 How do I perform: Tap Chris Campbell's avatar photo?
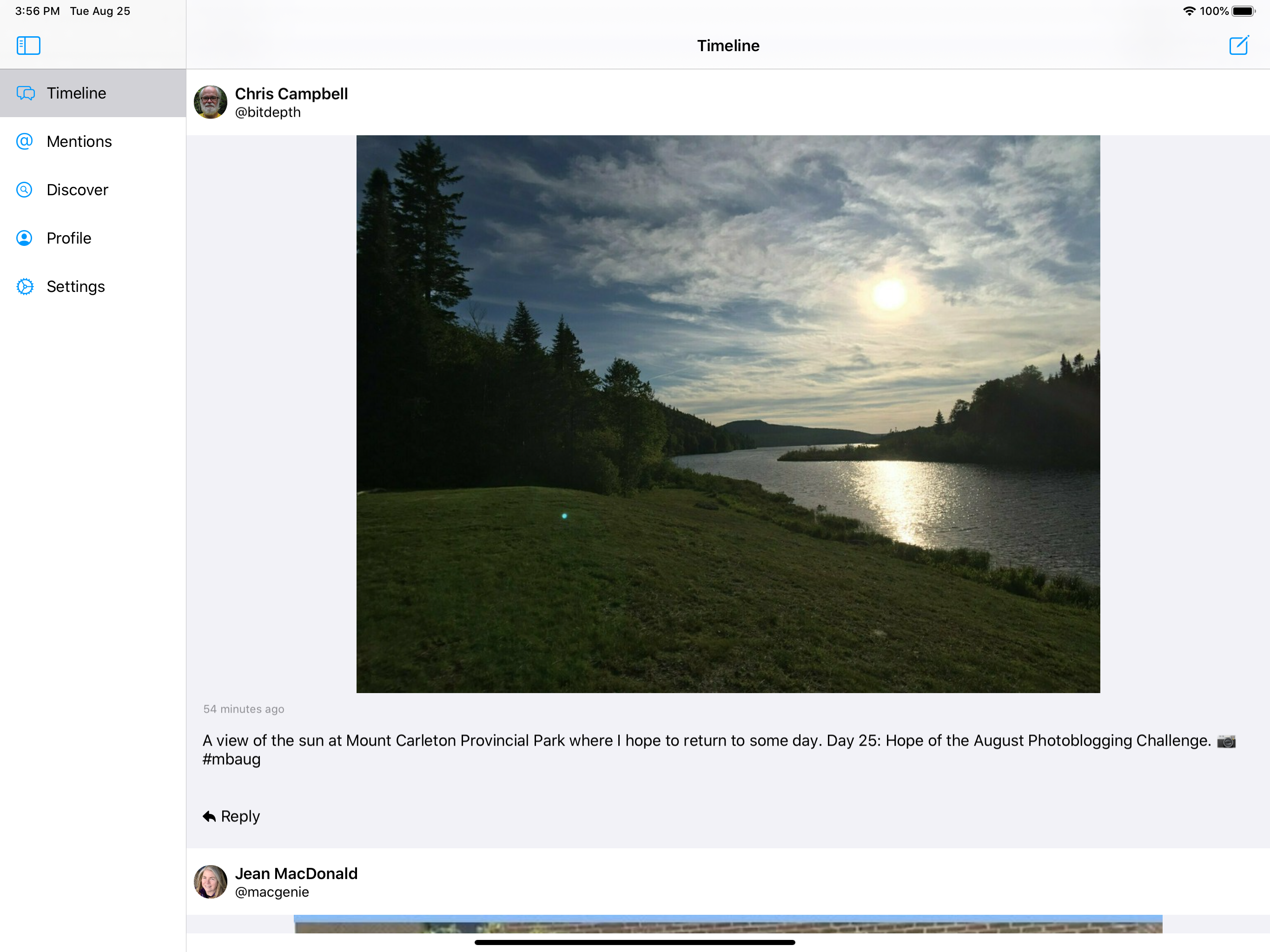(x=210, y=102)
